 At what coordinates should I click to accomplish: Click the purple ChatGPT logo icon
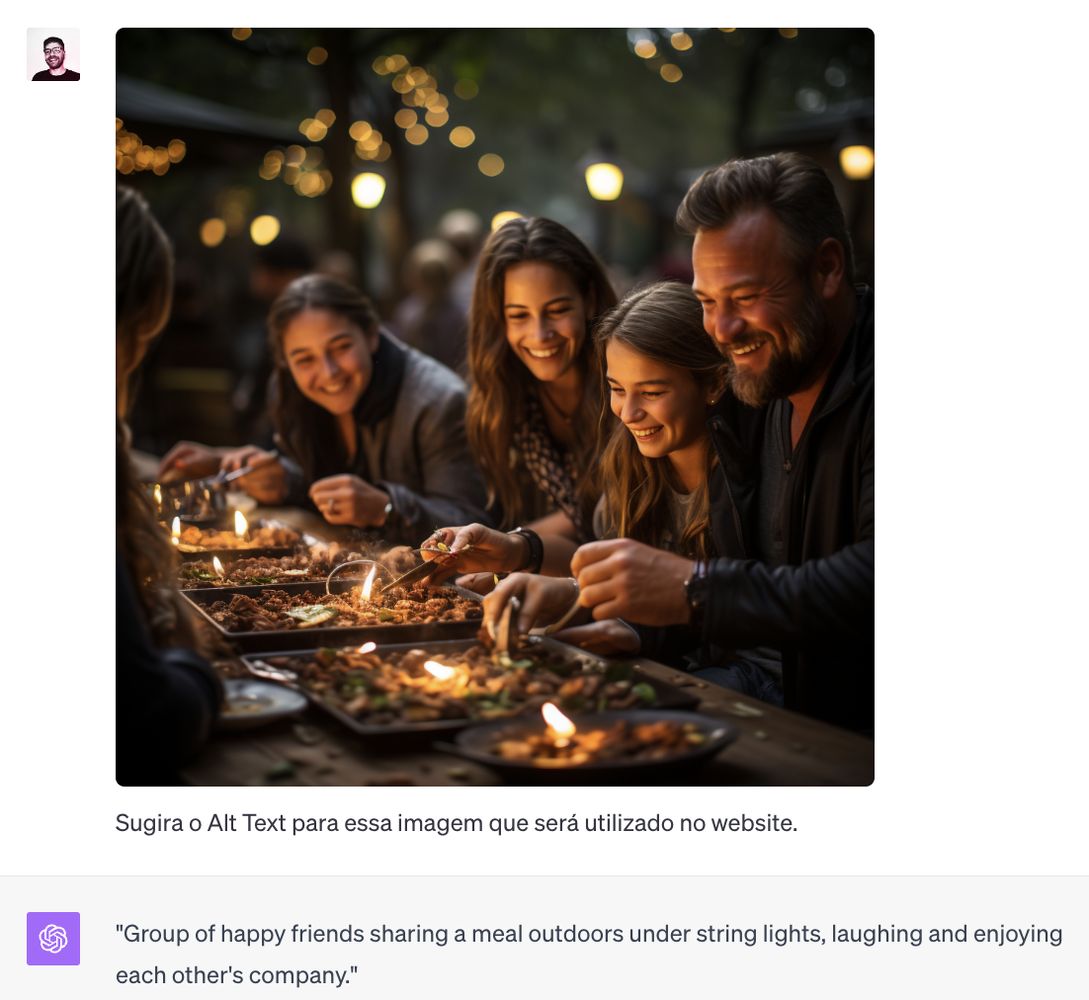point(53,938)
